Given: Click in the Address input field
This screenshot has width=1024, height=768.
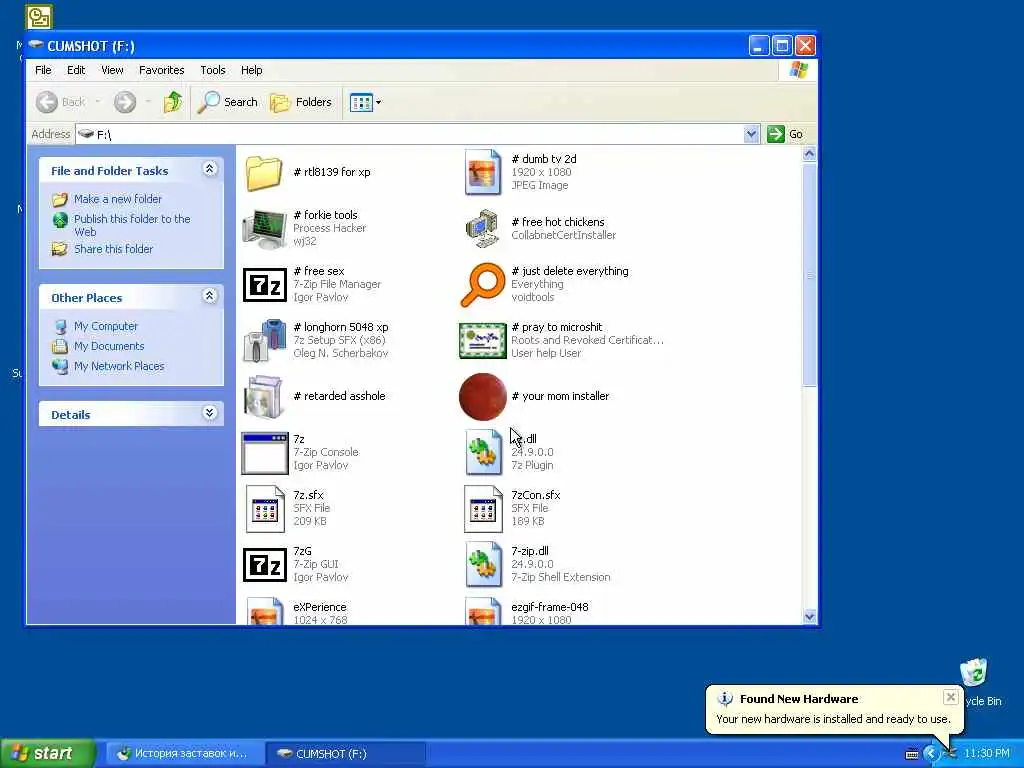Looking at the screenshot, I should pyautogui.click(x=409, y=134).
